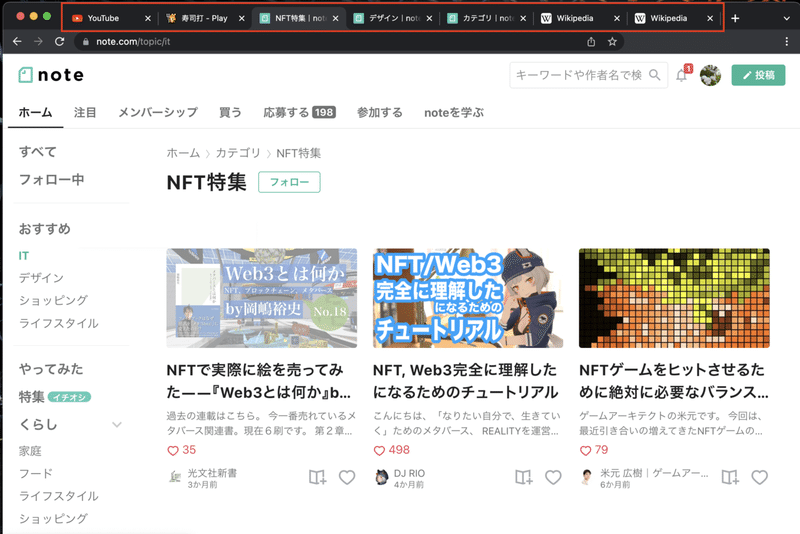Image resolution: width=800 pixels, height=534 pixels.
Task: Click the 498 likes count heart
Action: point(379,450)
